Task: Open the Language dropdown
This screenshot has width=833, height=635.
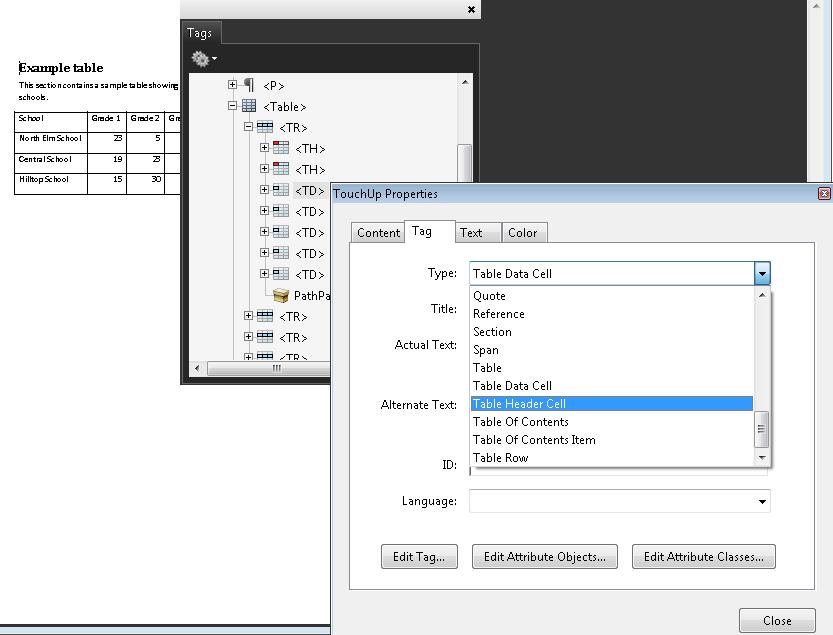Action: coord(762,500)
